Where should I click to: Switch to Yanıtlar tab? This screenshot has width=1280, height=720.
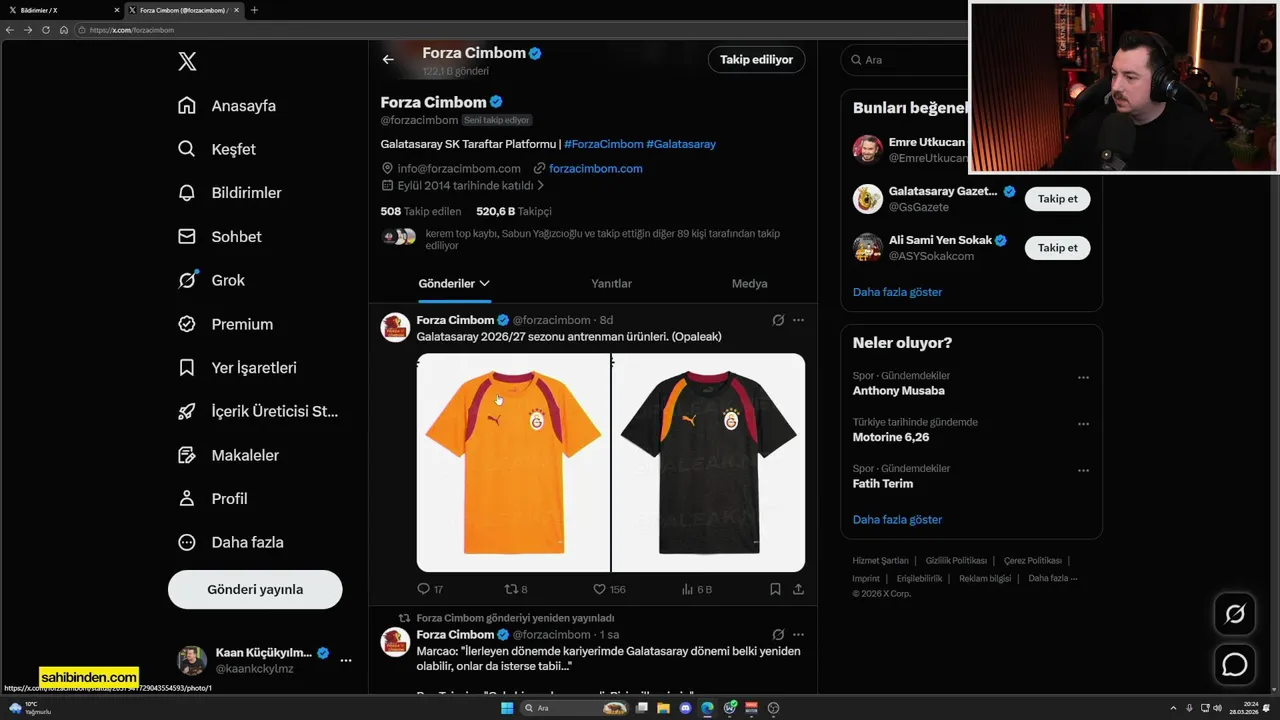tap(611, 284)
